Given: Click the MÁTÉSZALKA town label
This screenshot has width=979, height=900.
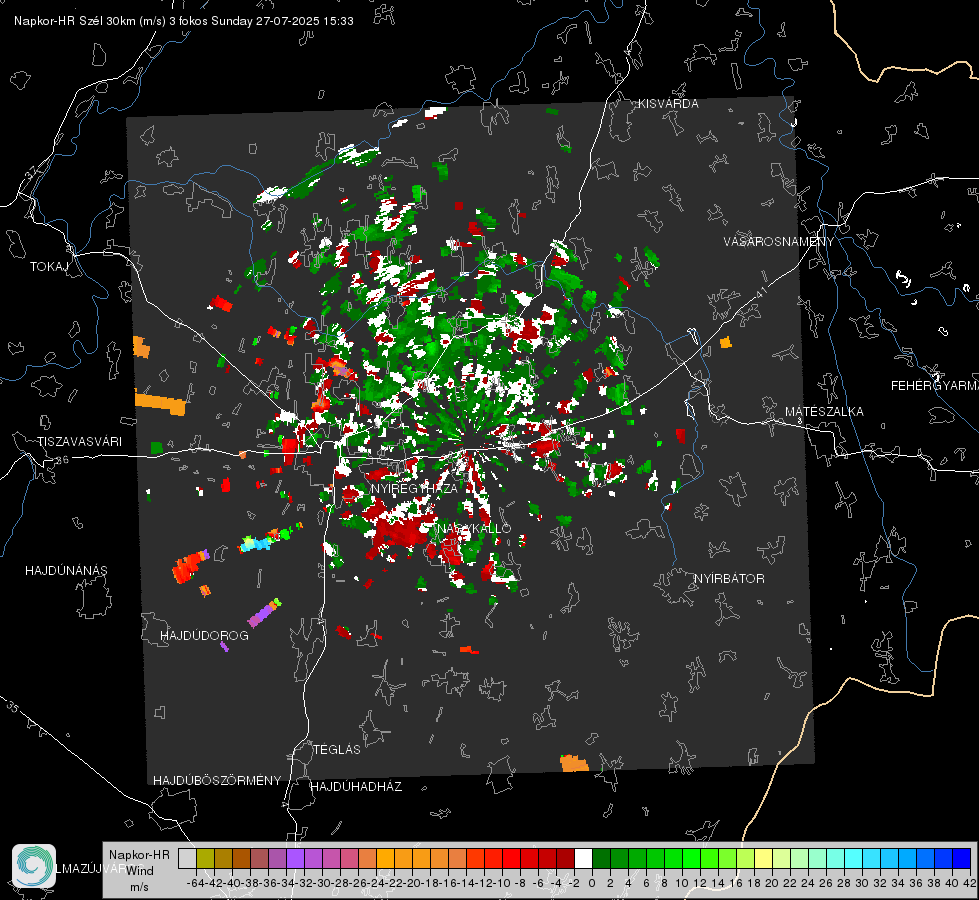Looking at the screenshot, I should tap(824, 411).
